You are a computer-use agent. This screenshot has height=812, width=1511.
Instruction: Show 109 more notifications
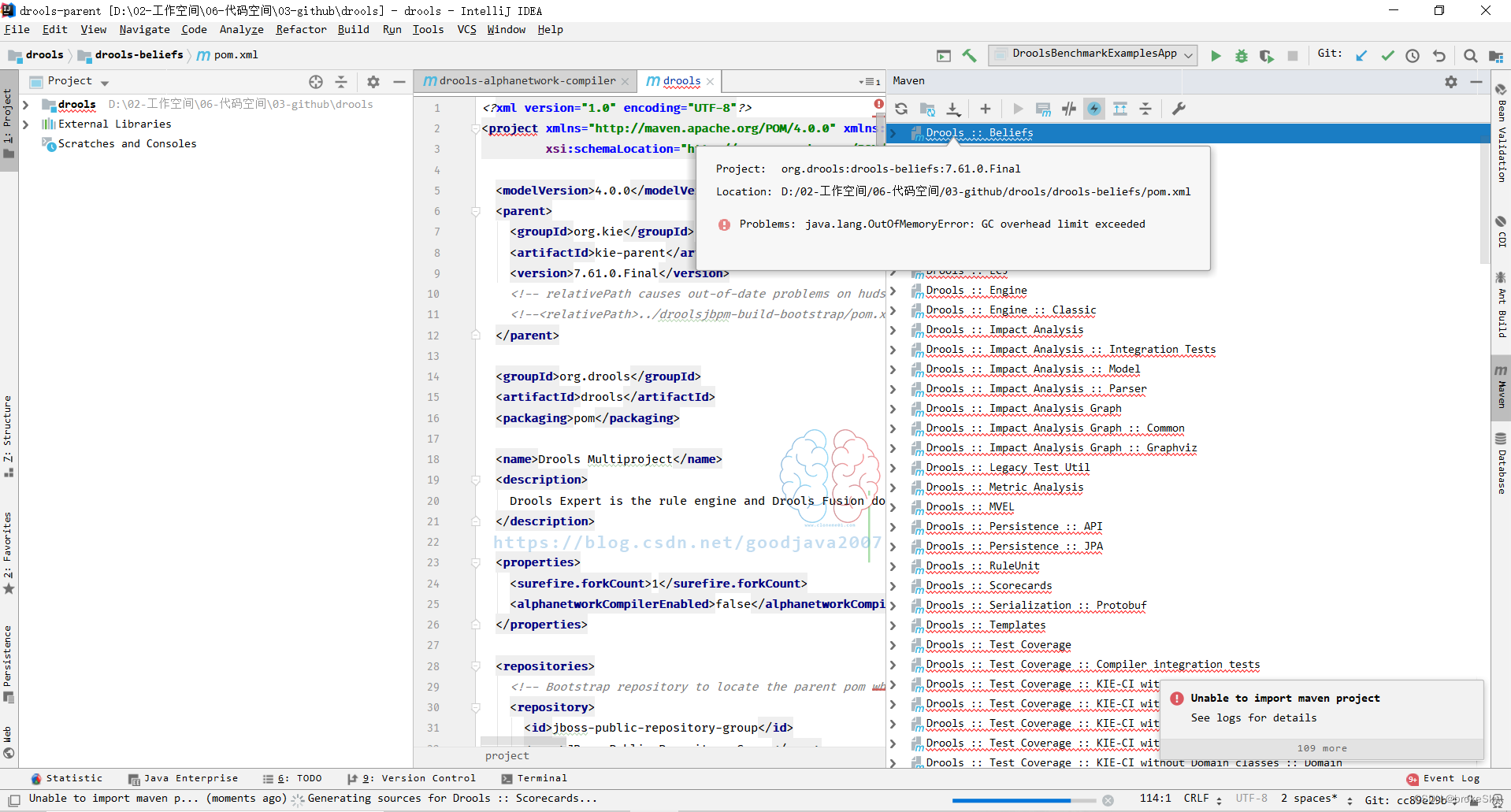(1322, 748)
